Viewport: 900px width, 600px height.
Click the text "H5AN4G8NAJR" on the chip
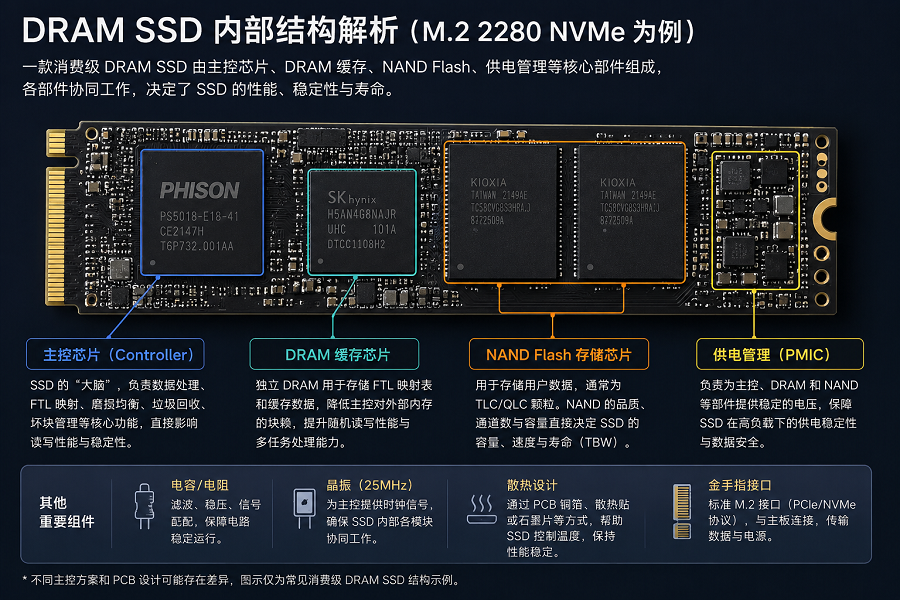pyautogui.click(x=362, y=214)
